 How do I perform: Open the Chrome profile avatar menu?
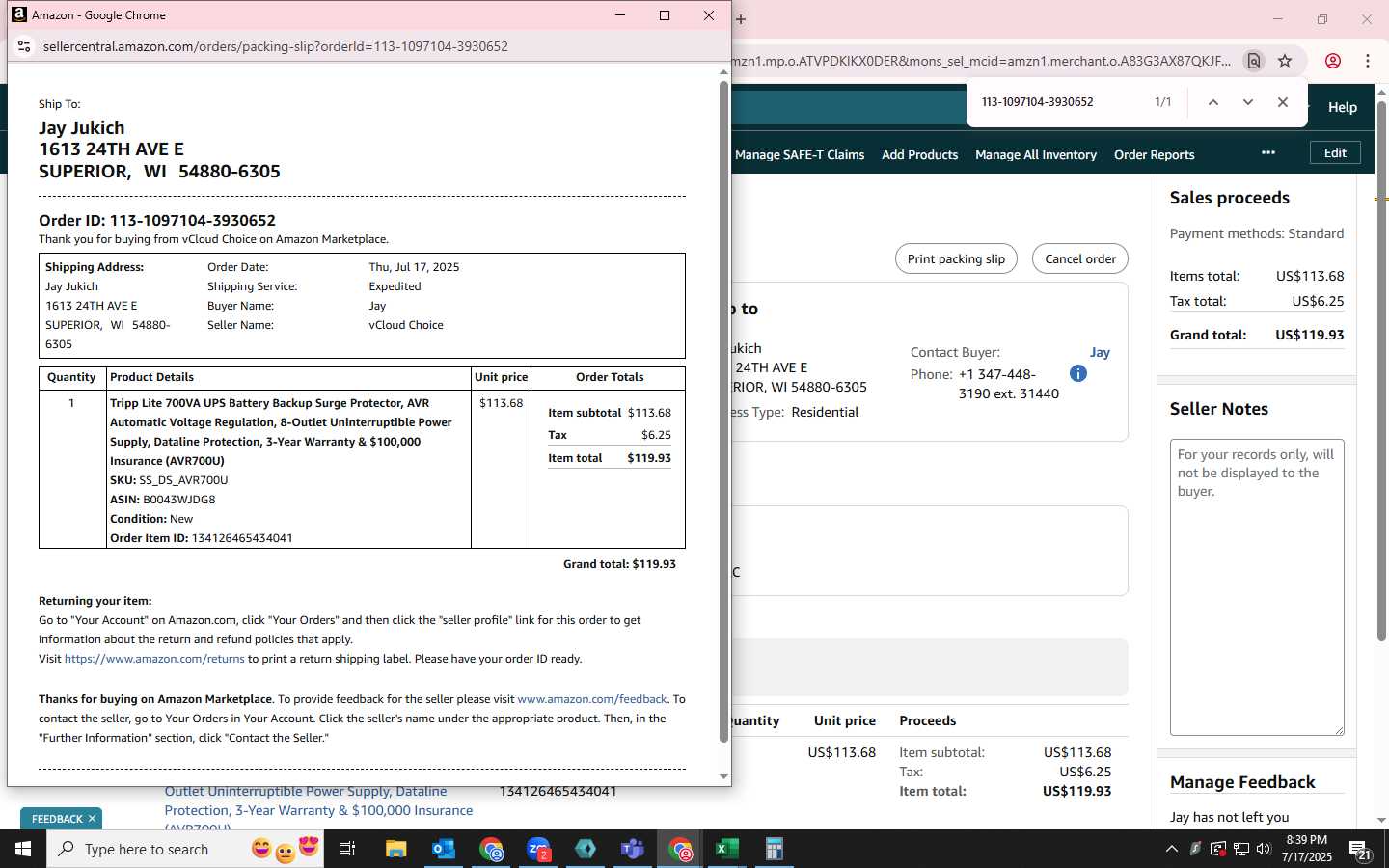pyautogui.click(x=1333, y=61)
